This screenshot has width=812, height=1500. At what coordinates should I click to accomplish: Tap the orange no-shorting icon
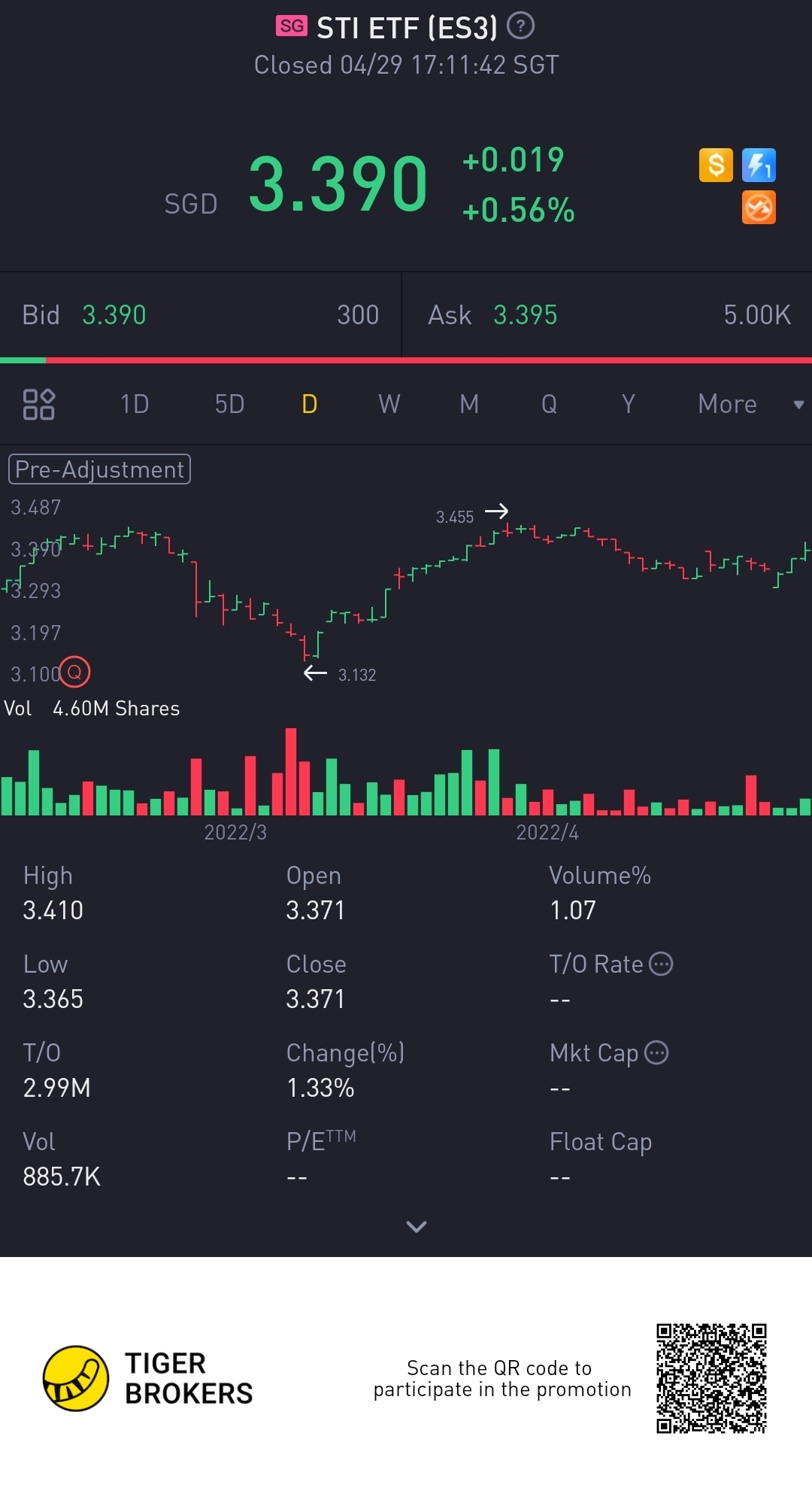tap(759, 208)
